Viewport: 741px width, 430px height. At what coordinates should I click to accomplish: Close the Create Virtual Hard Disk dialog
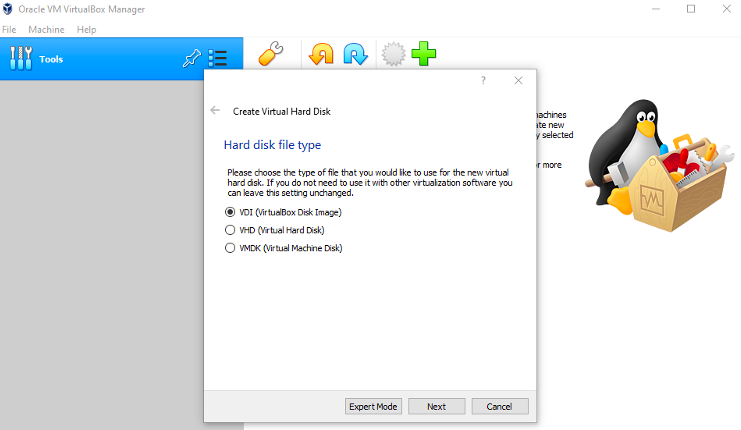[x=518, y=80]
